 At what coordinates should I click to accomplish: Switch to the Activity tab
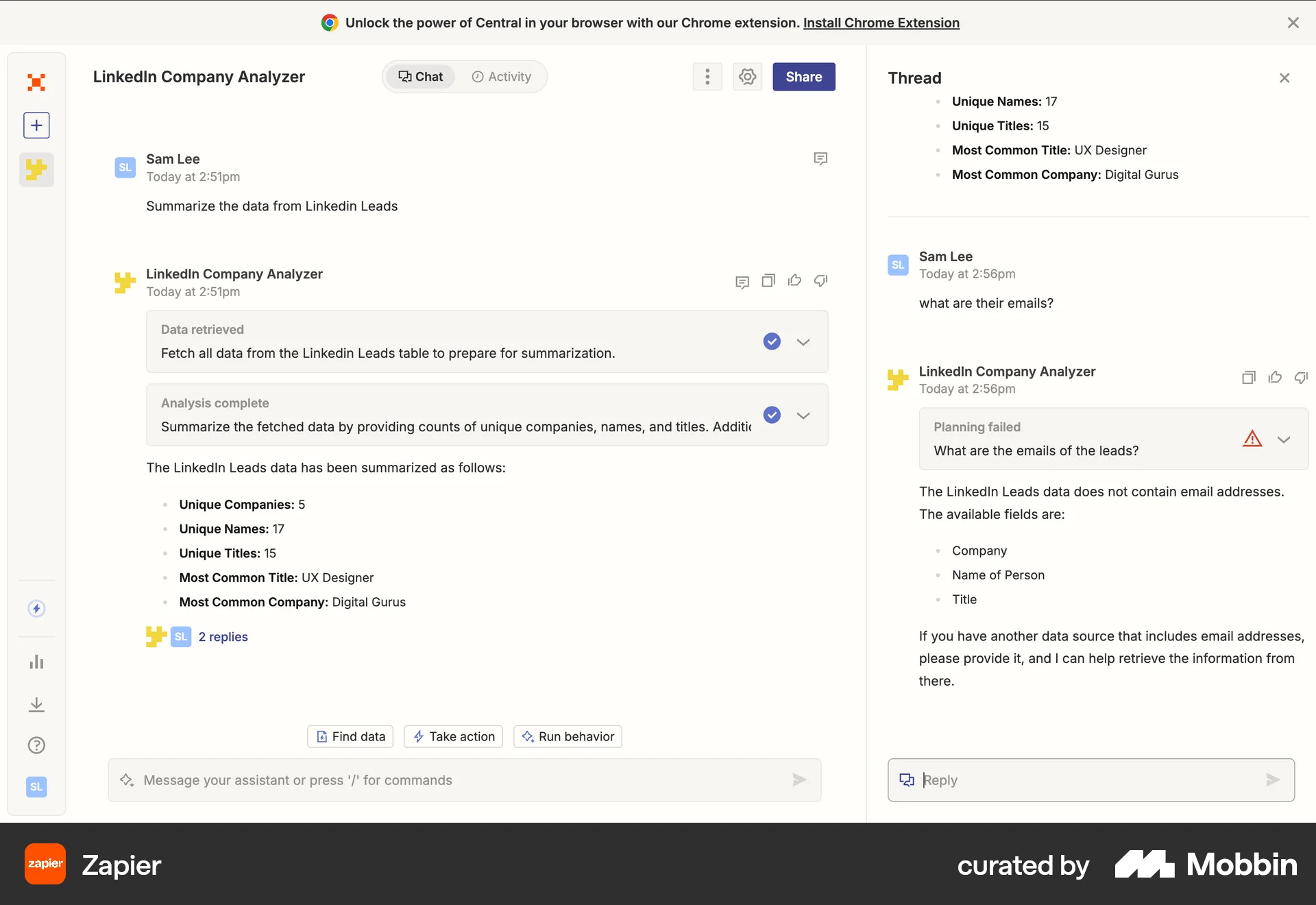[502, 76]
